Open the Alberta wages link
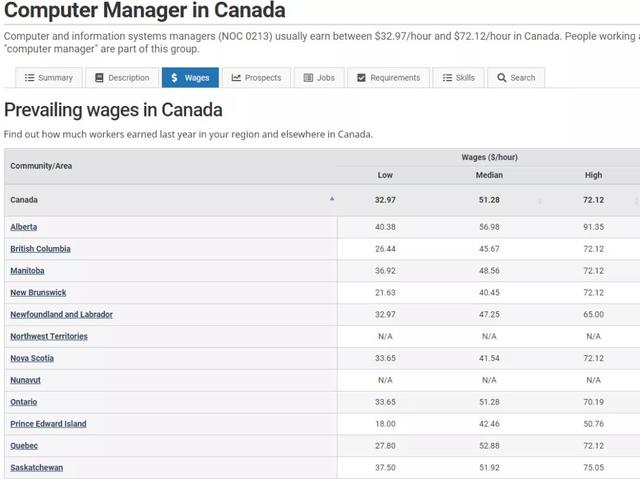Viewport: 640px width, 479px height. [x=24, y=227]
